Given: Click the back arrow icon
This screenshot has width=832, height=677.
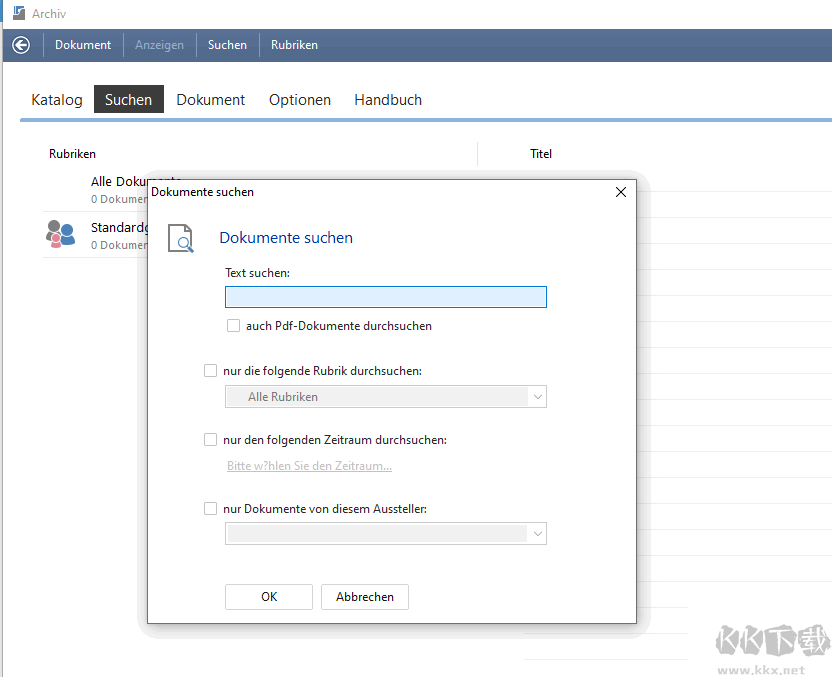Looking at the screenshot, I should tap(21, 45).
